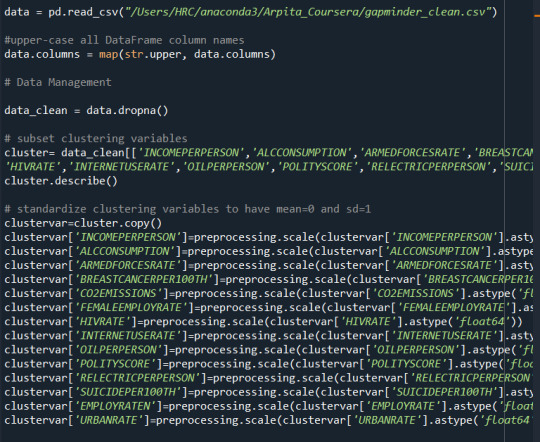This screenshot has height=442, width=540.
Task: Click the '#upper-case all DataFrame column names' comment
Action: click(124, 40)
